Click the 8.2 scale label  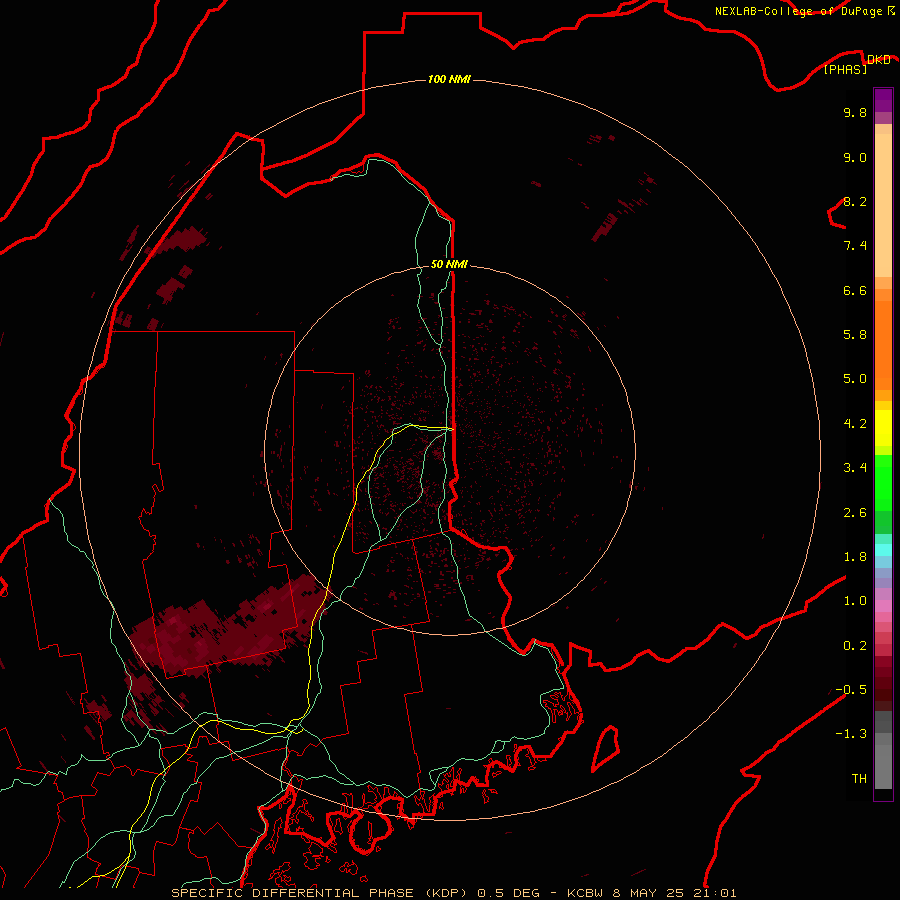(x=855, y=201)
